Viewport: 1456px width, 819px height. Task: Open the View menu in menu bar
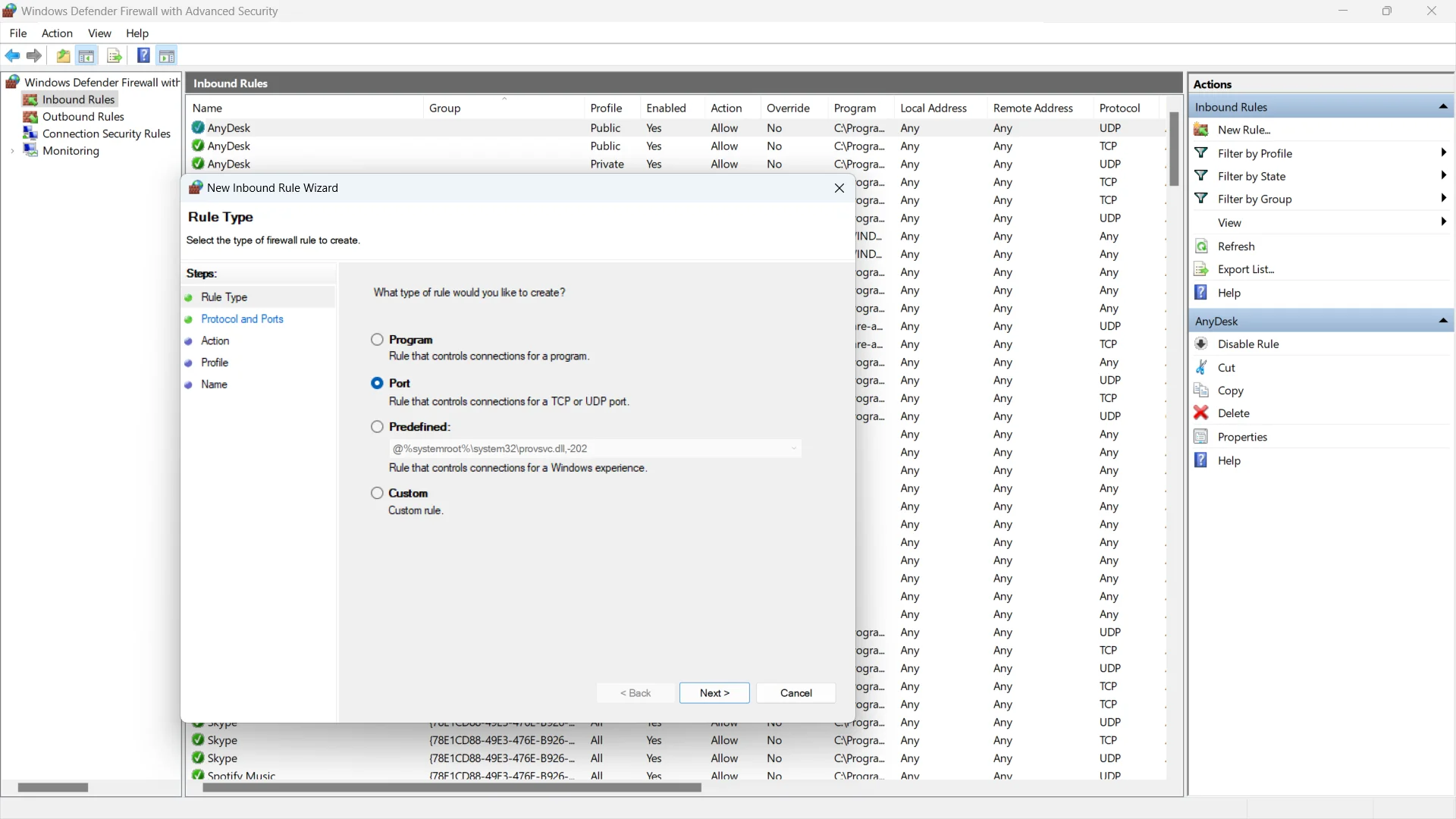[99, 33]
